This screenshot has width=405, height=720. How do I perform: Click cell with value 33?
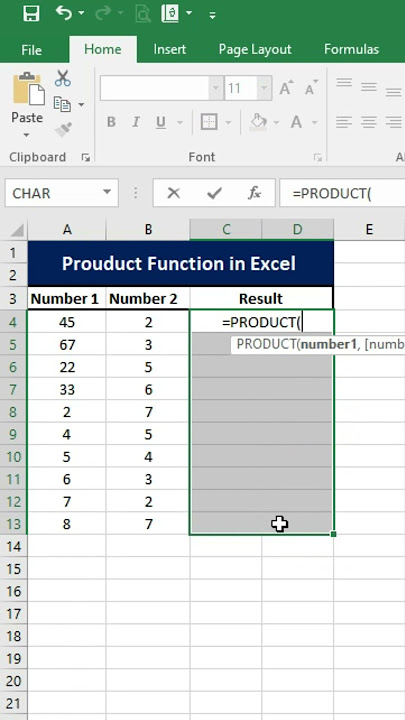click(x=67, y=390)
